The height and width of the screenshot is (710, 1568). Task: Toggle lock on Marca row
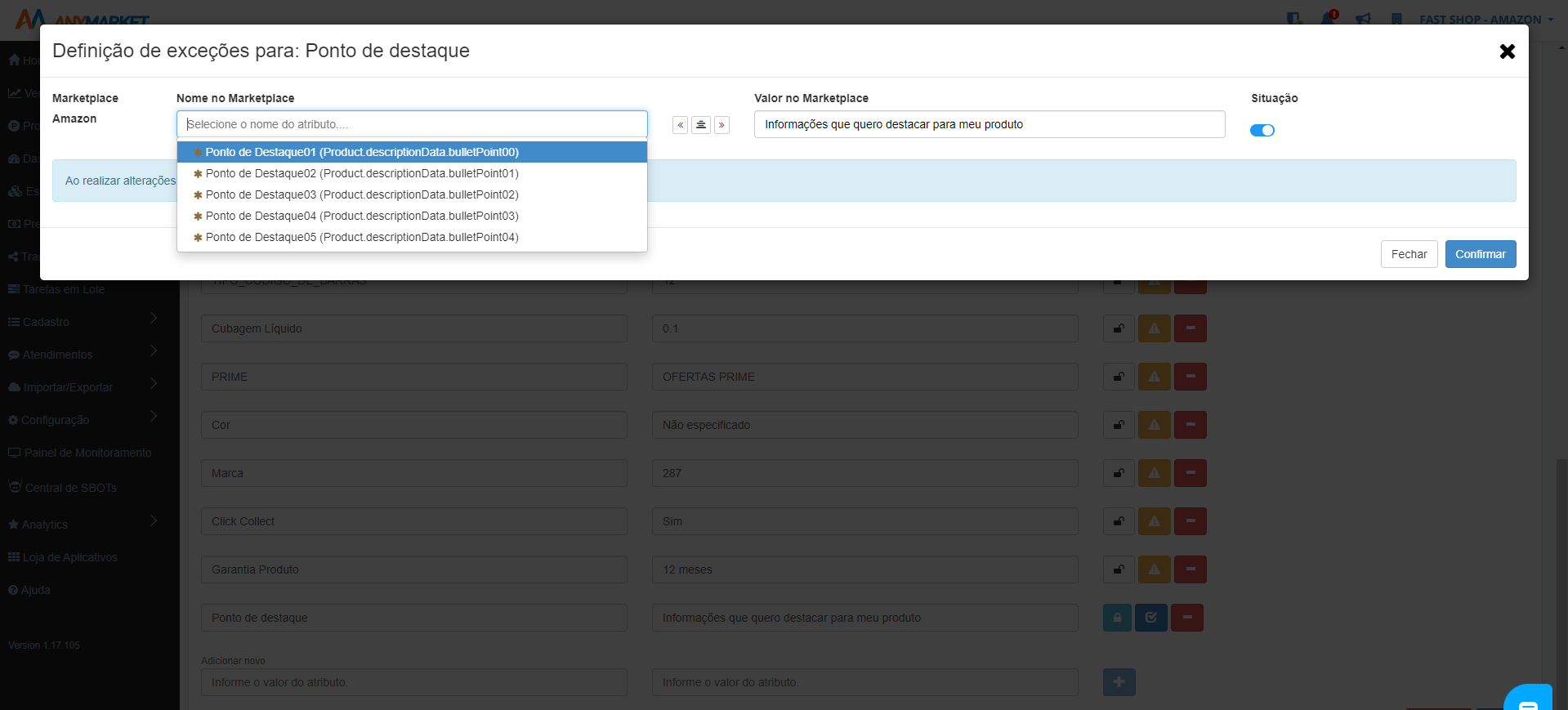(x=1119, y=473)
